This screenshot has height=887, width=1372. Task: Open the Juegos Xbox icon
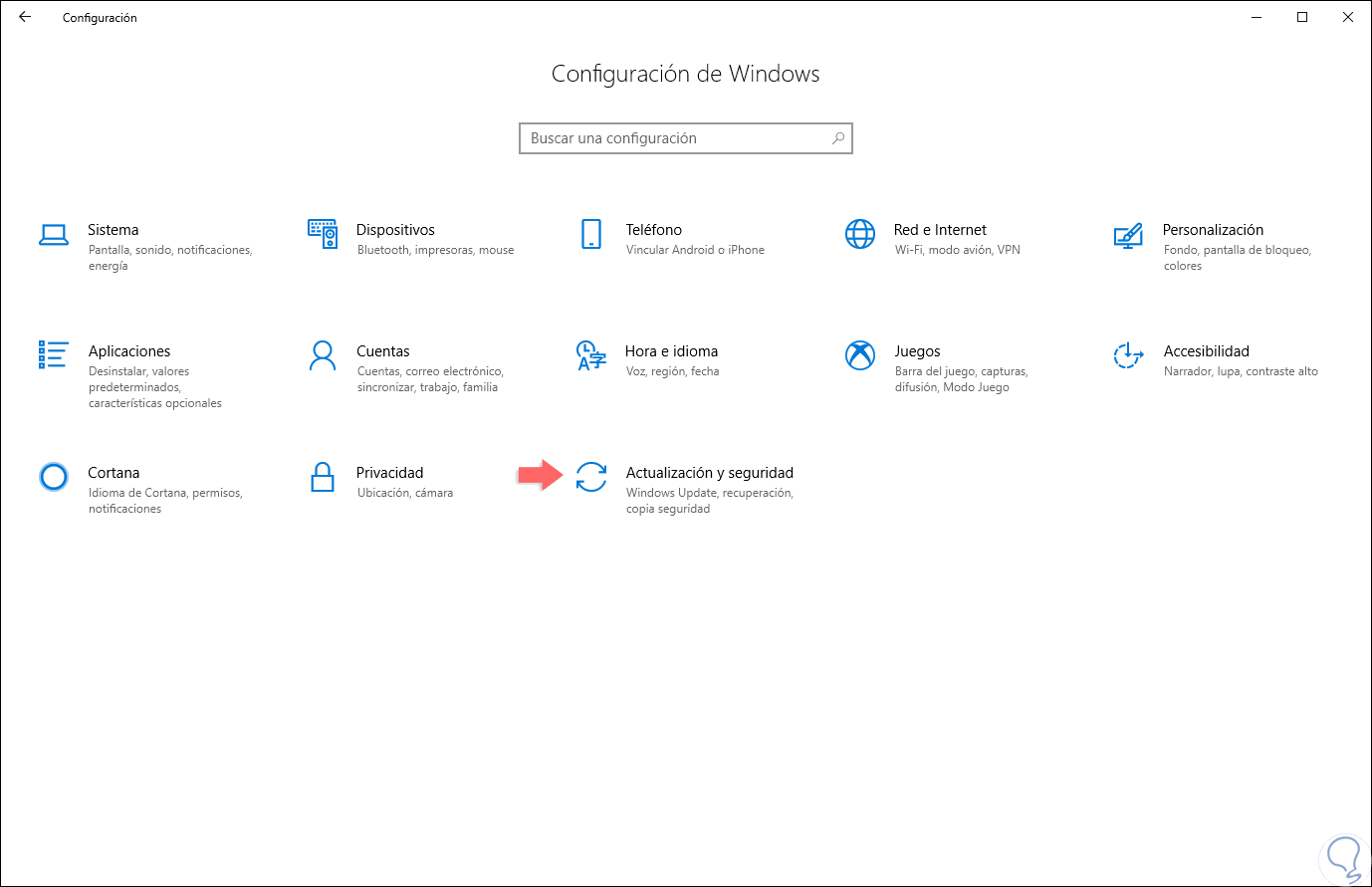coord(860,355)
